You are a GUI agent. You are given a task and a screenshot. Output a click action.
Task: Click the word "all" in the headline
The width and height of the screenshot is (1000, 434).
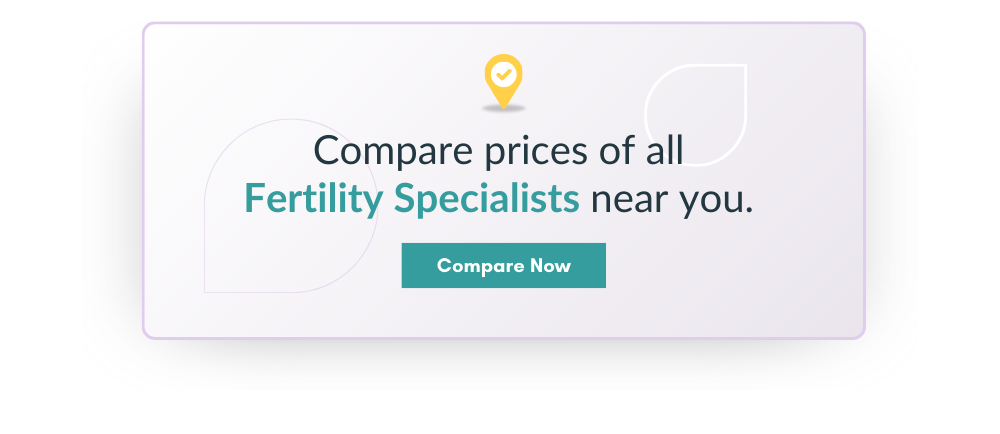665,150
